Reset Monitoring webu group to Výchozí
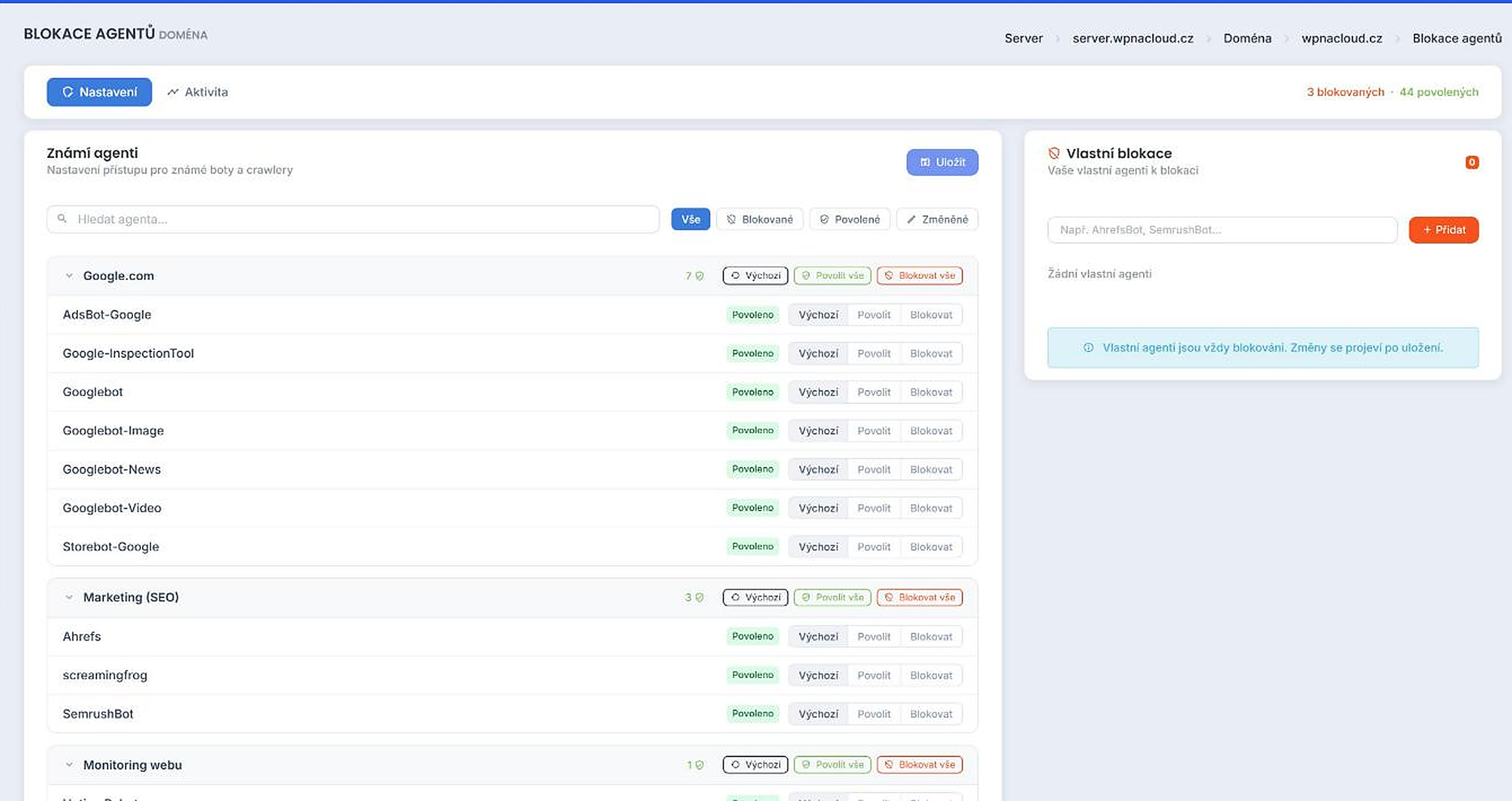This screenshot has height=801, width=1512. point(755,765)
